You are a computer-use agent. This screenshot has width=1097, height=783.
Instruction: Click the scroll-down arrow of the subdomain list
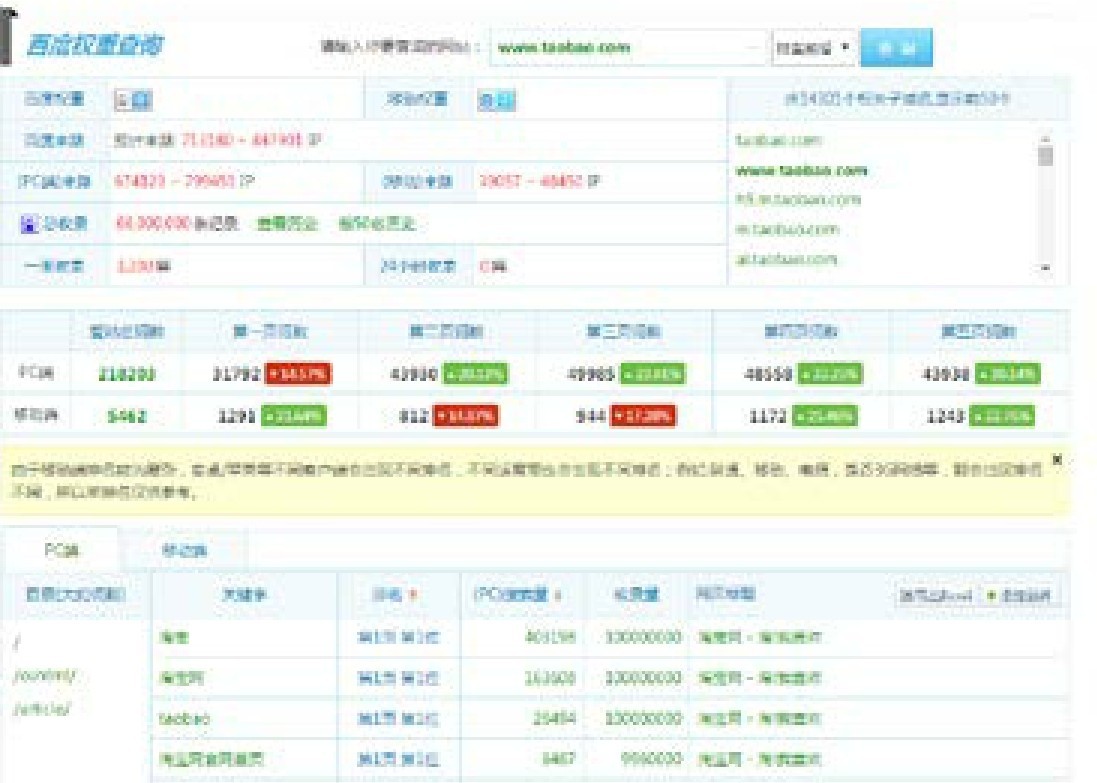pyautogui.click(x=1046, y=268)
